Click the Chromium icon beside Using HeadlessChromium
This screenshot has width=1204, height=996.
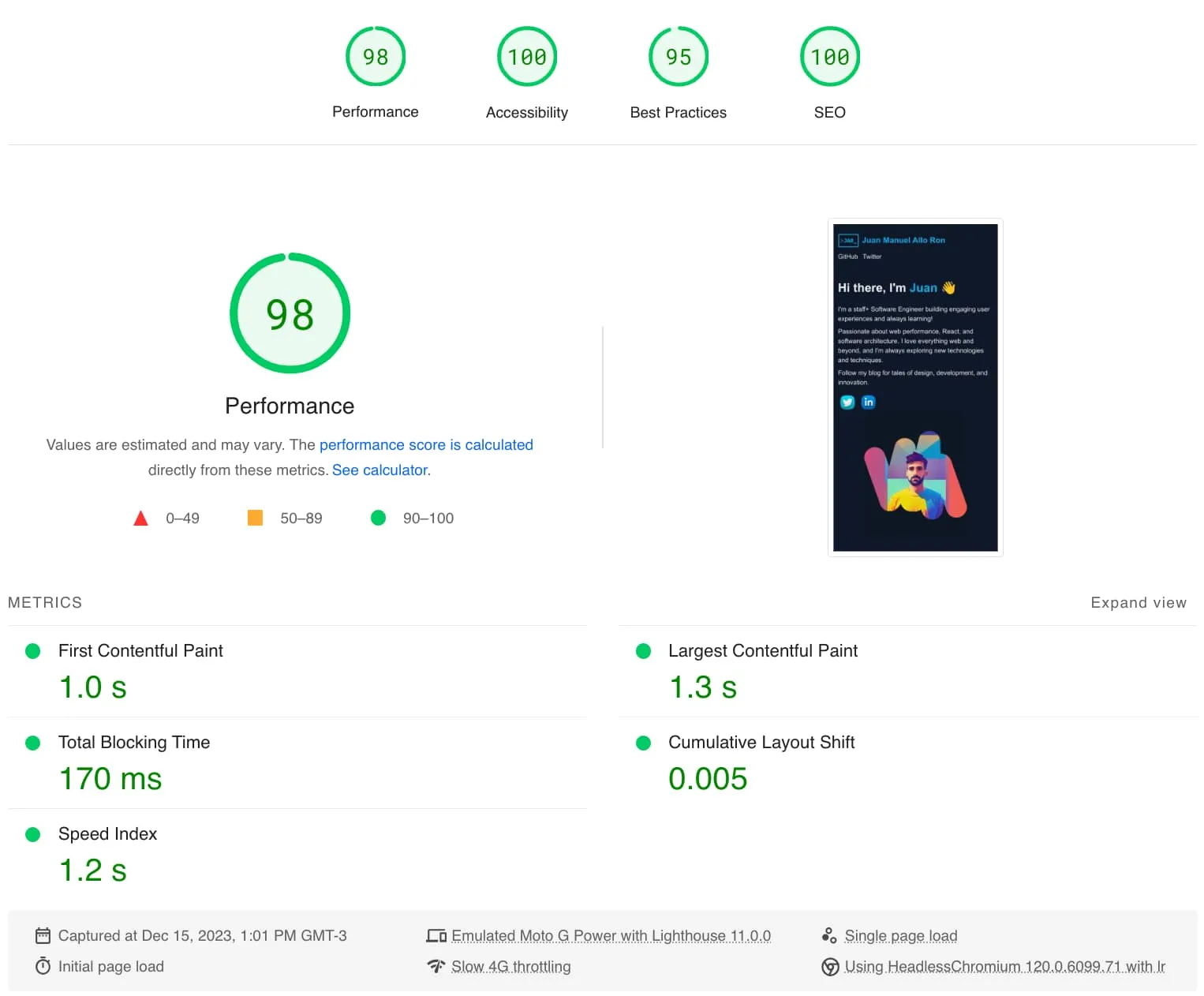pos(830,967)
